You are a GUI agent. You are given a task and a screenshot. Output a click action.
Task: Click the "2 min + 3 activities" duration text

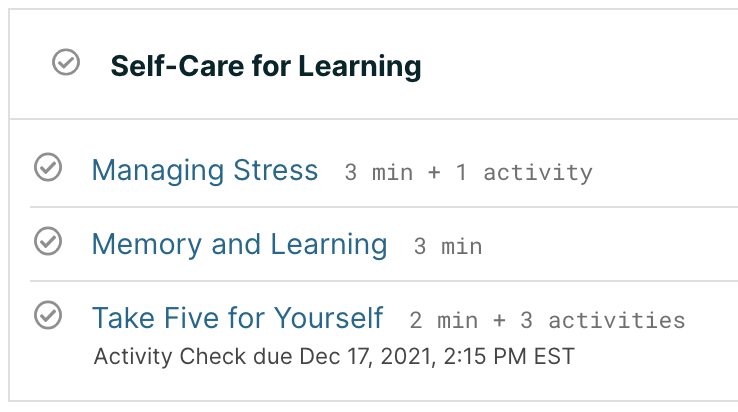(547, 321)
